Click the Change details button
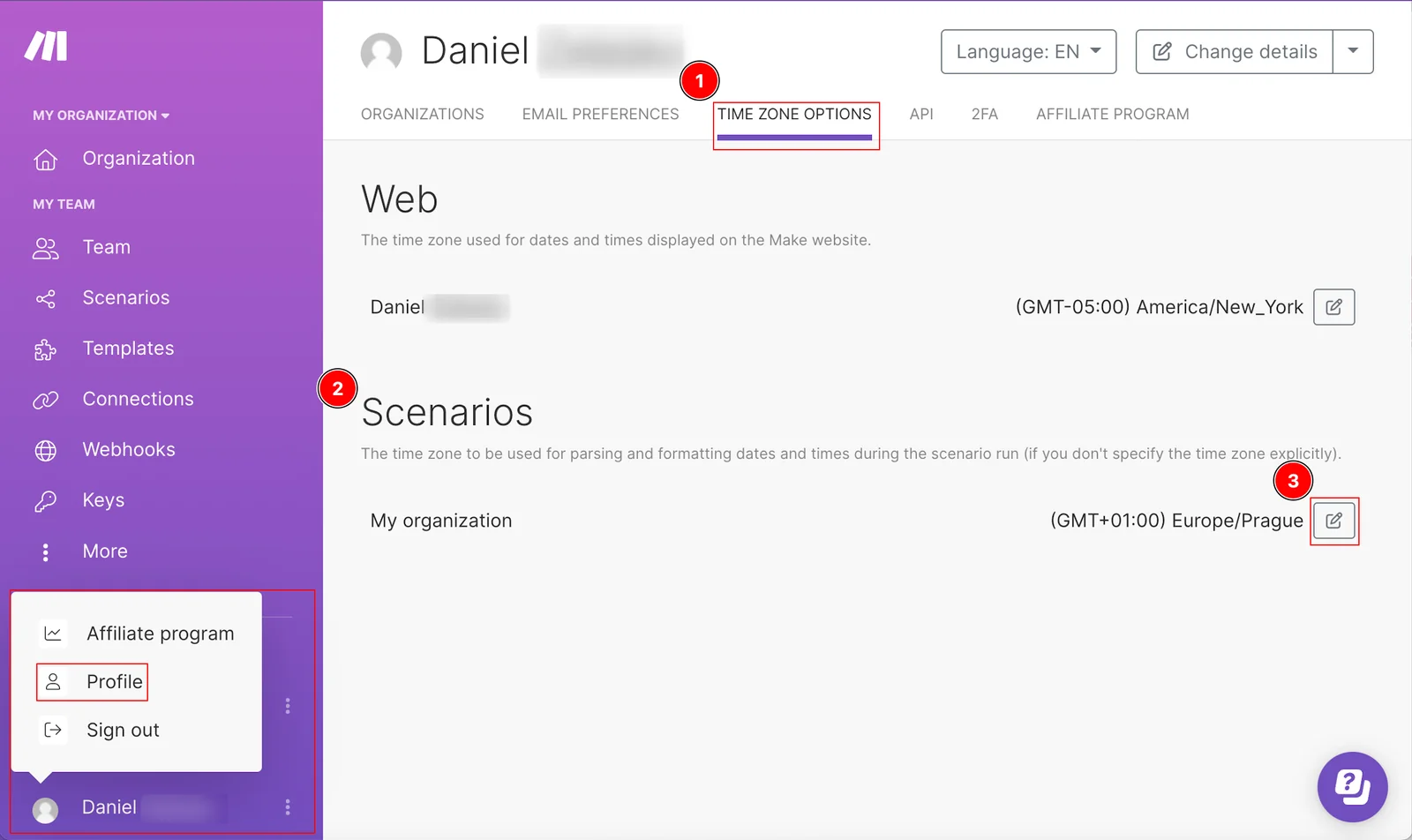Image resolution: width=1412 pixels, height=840 pixels. coord(1235,52)
